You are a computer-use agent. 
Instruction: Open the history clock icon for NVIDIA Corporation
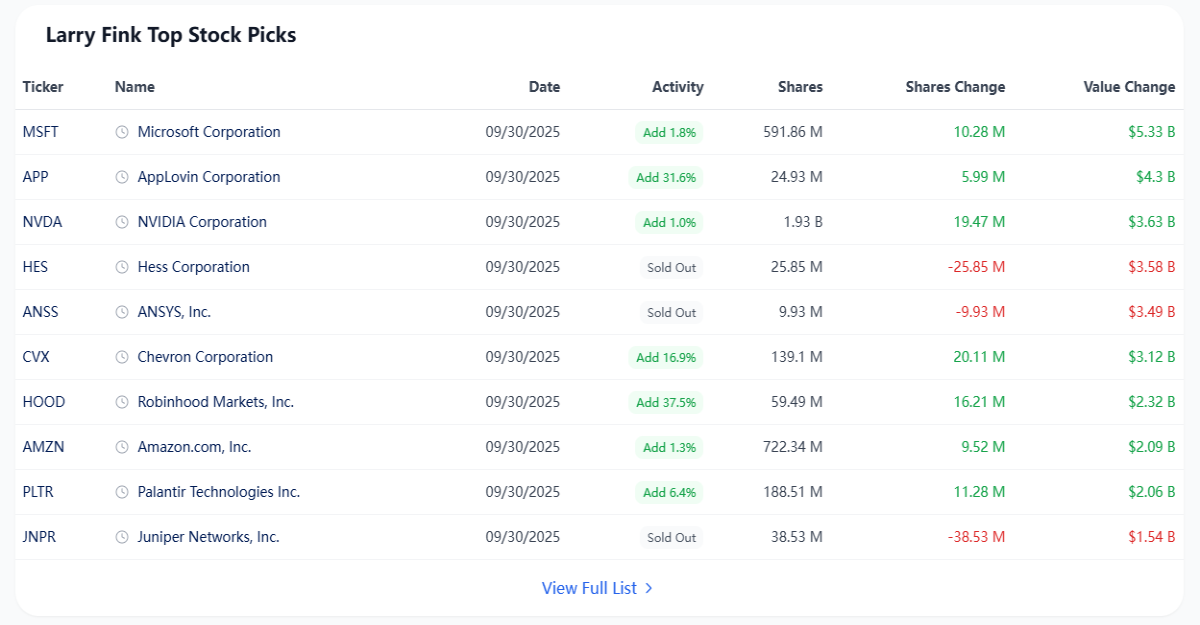tap(122, 222)
